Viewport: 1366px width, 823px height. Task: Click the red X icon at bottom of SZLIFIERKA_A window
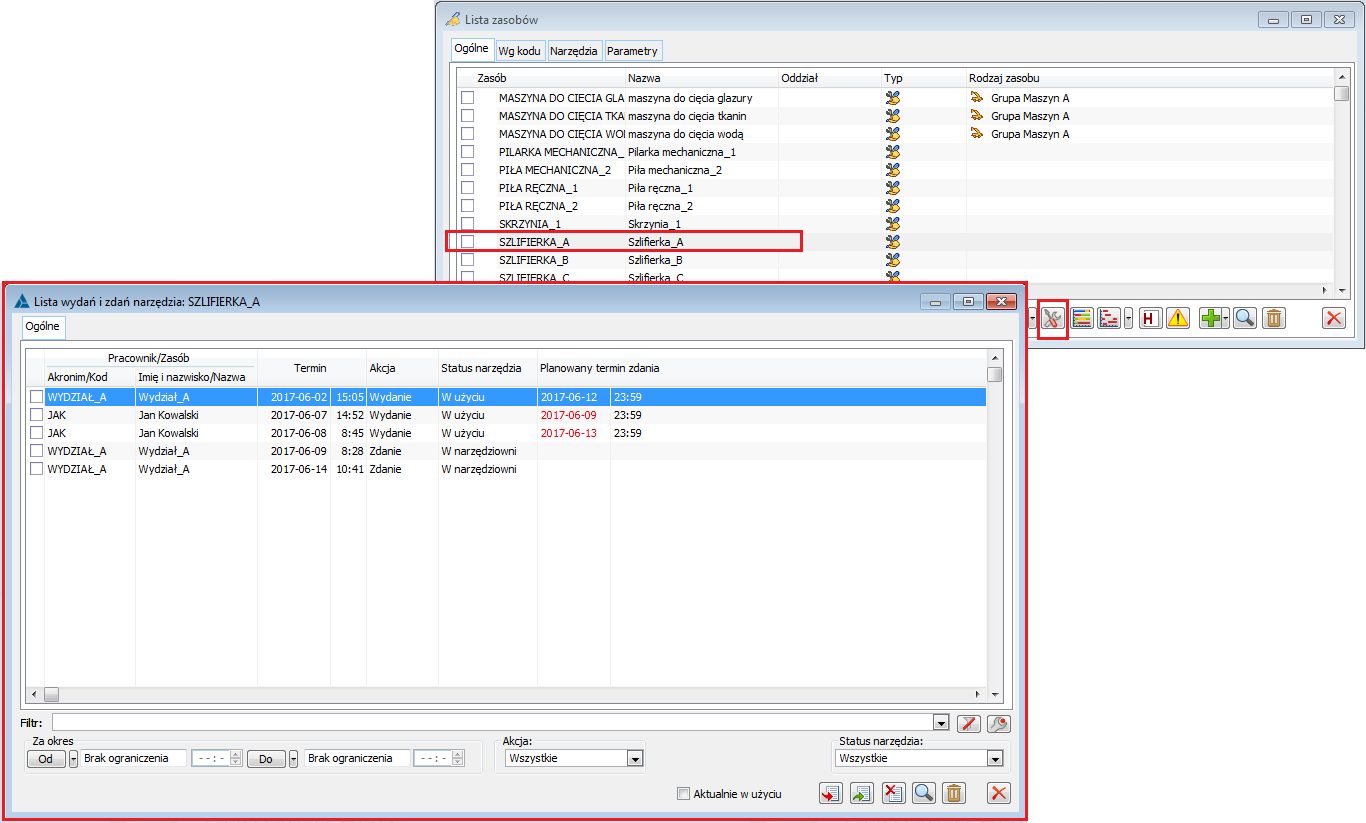[998, 793]
